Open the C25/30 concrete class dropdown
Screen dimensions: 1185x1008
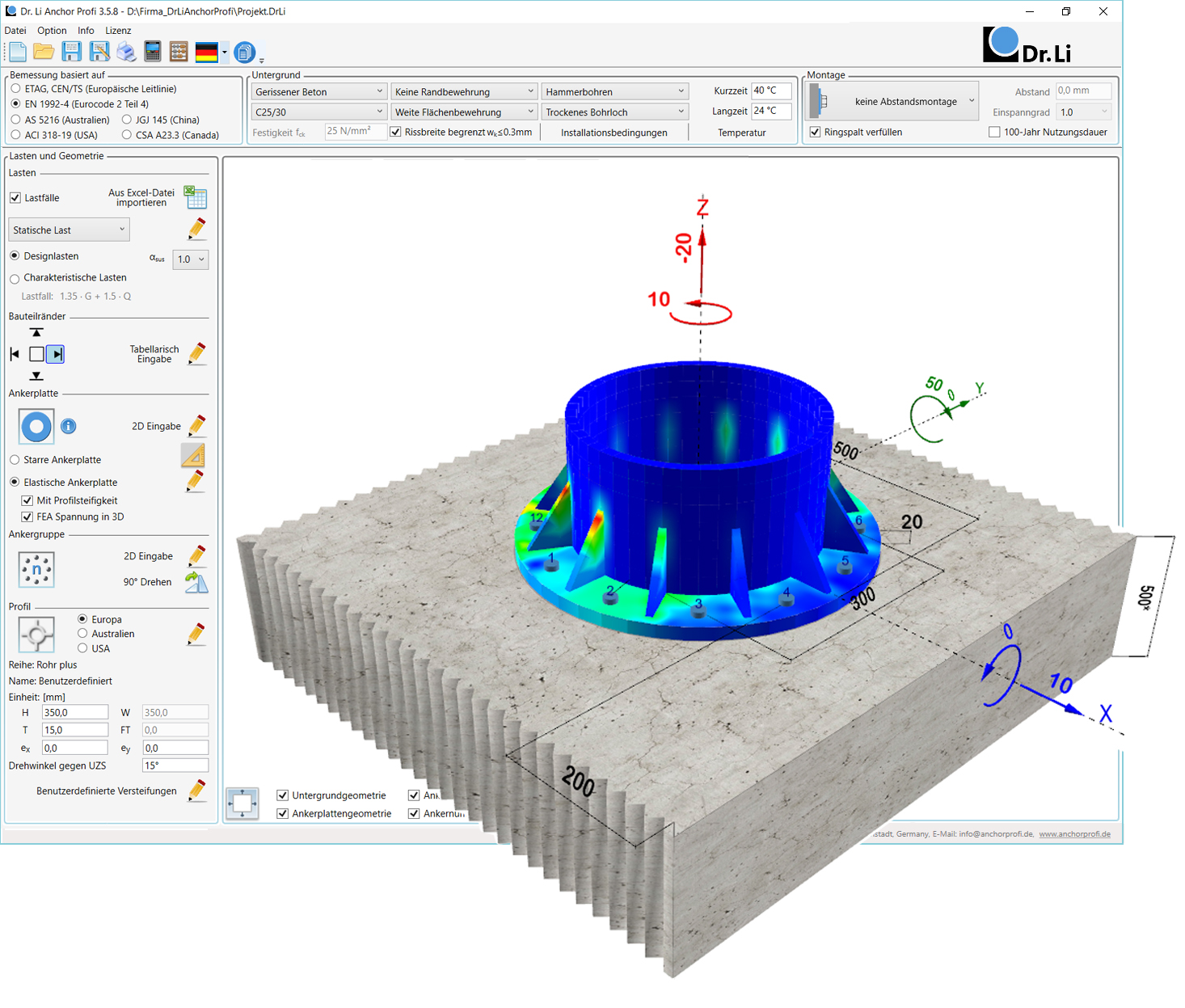tap(319, 112)
